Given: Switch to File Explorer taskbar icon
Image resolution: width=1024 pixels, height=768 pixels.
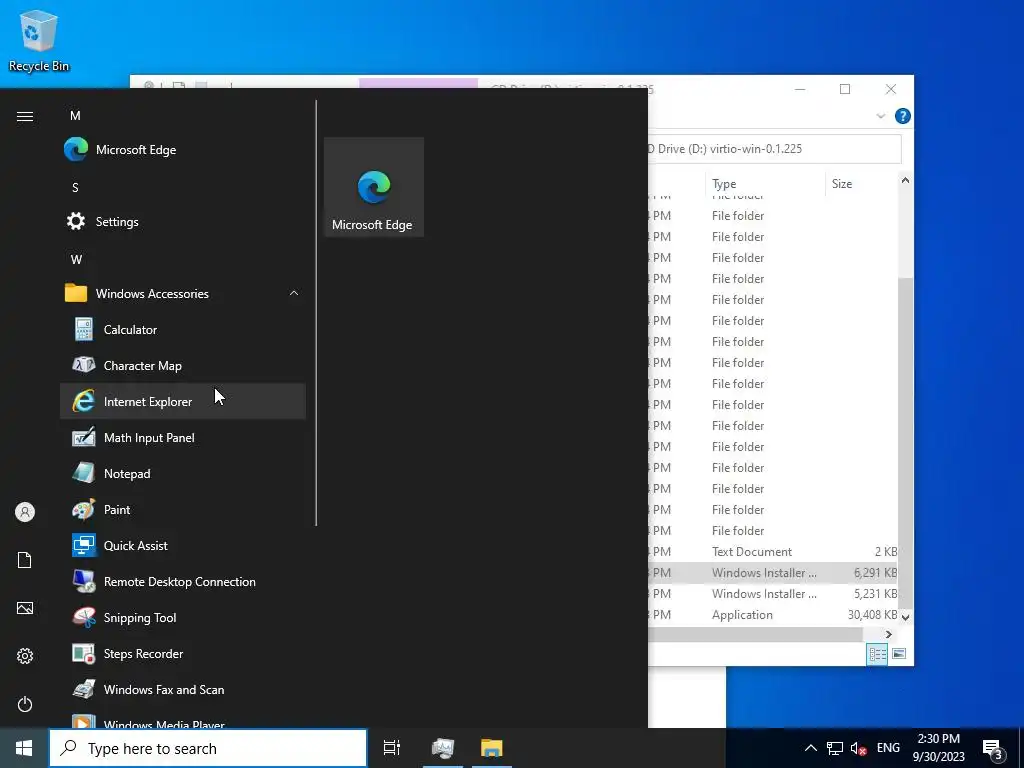Looking at the screenshot, I should click(492, 748).
